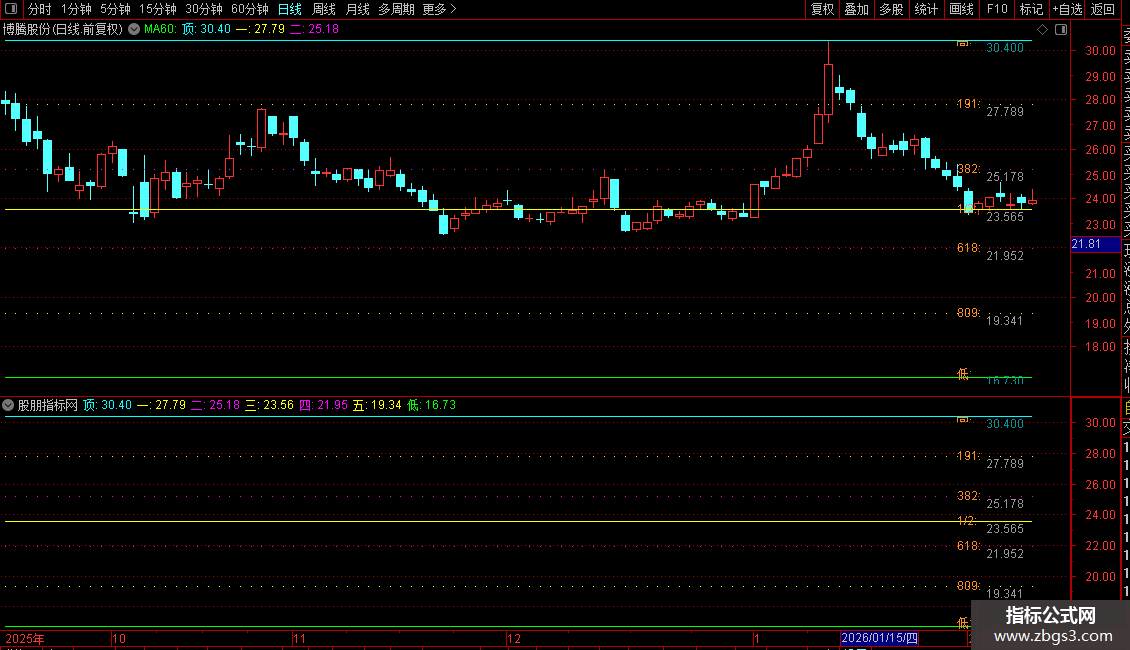Click the 三: 23.56 value in sub-chart header
Viewport: 1130px width, 650px height.
pyautogui.click(x=270, y=405)
